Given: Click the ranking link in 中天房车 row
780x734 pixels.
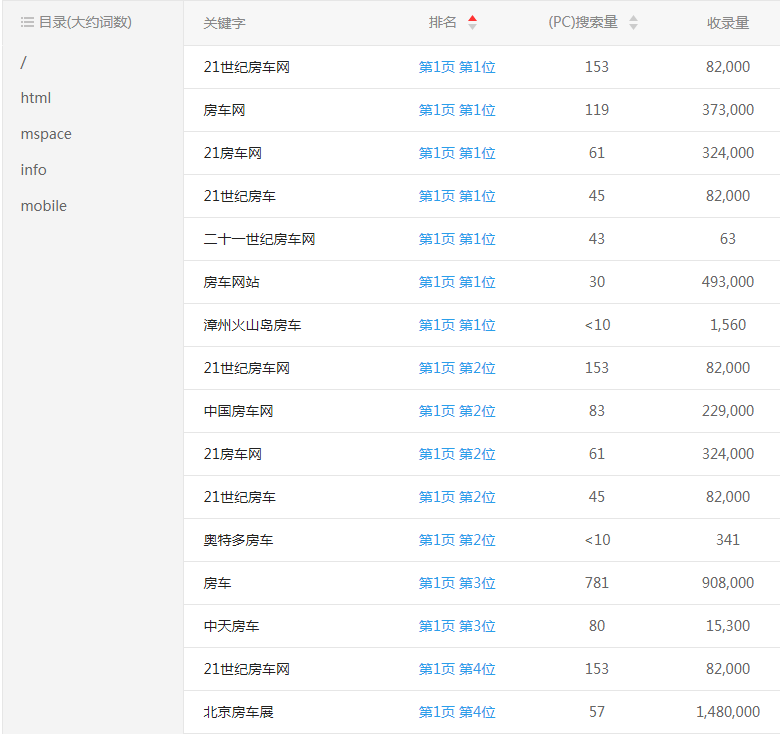Looking at the screenshot, I should coord(457,626).
